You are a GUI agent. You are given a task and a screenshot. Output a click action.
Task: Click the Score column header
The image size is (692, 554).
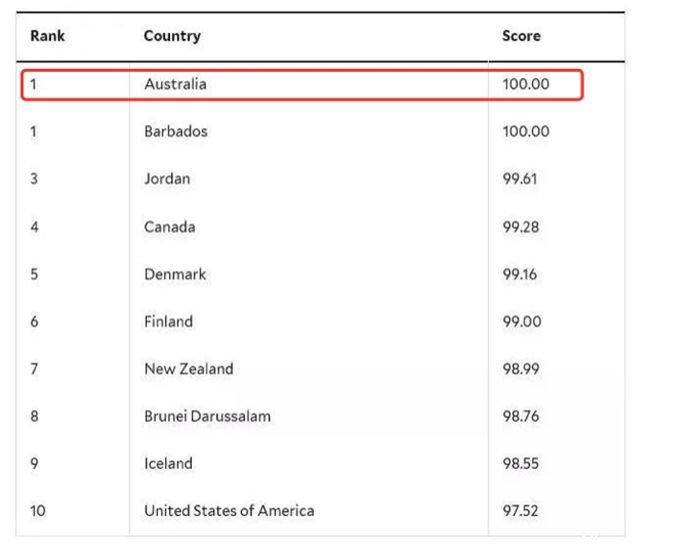[521, 36]
